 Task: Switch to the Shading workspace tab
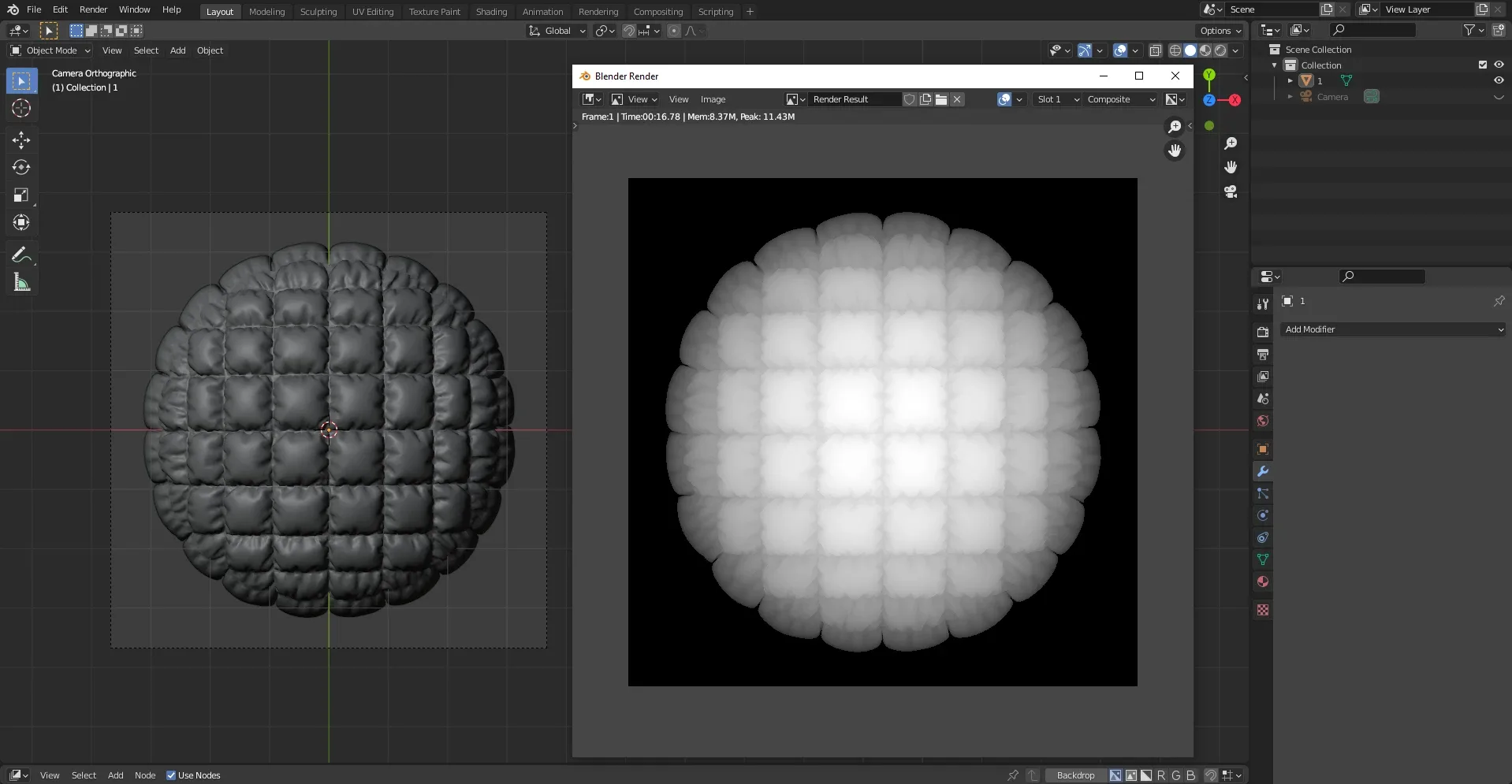(x=491, y=11)
